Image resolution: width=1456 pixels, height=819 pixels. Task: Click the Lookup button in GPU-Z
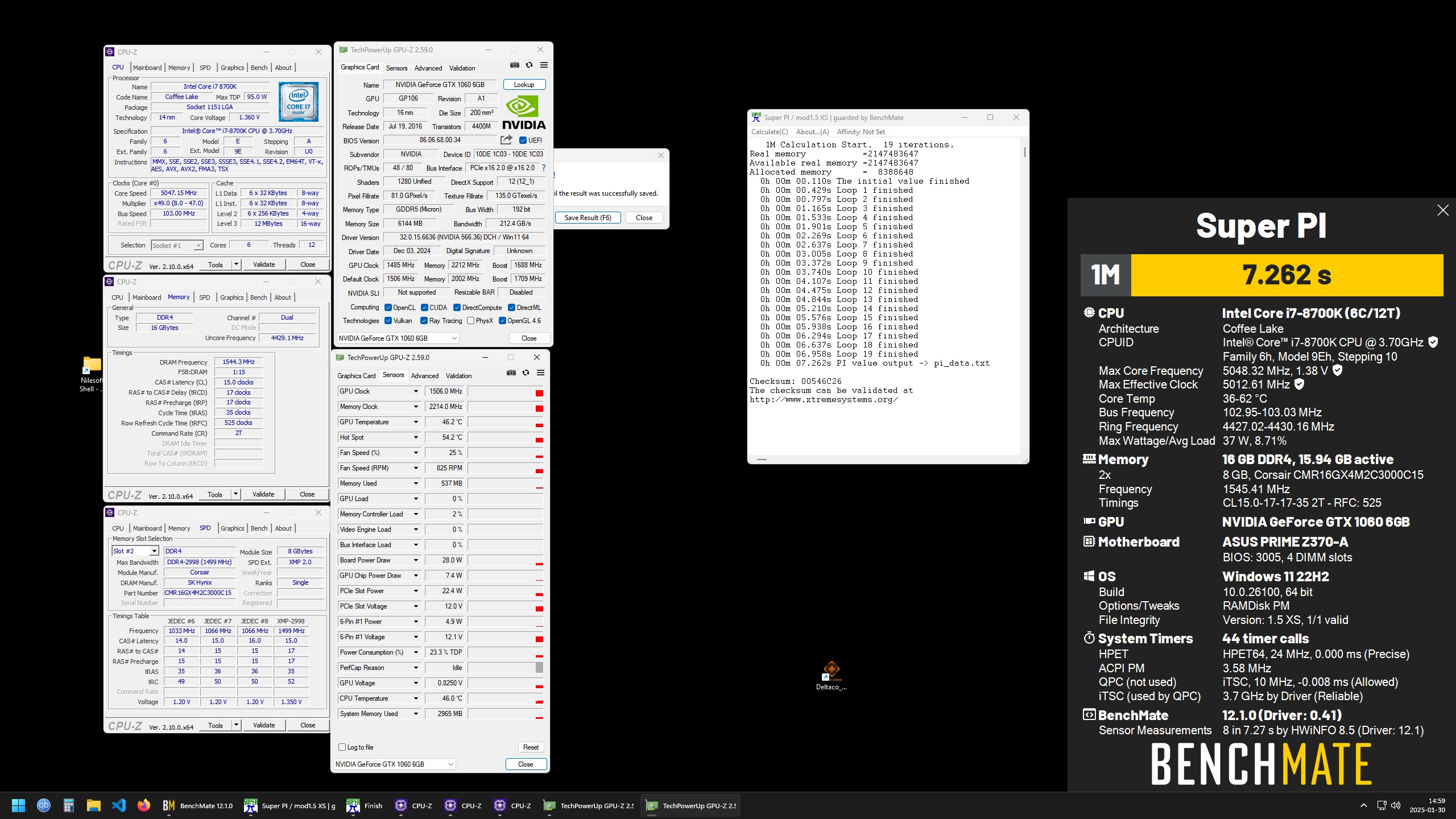click(x=524, y=85)
